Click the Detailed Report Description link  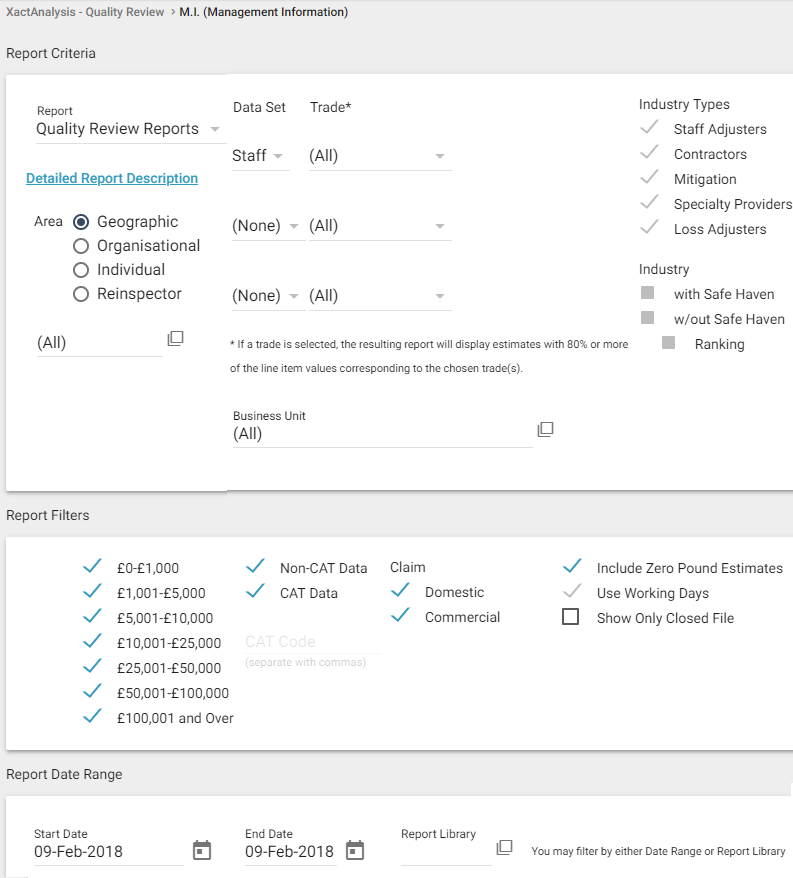pyautogui.click(x=112, y=178)
